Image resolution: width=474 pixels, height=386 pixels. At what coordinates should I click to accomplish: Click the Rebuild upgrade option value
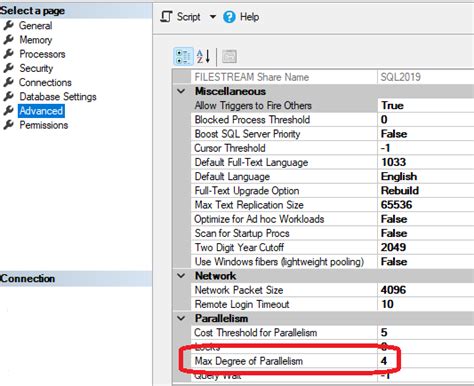pos(400,191)
